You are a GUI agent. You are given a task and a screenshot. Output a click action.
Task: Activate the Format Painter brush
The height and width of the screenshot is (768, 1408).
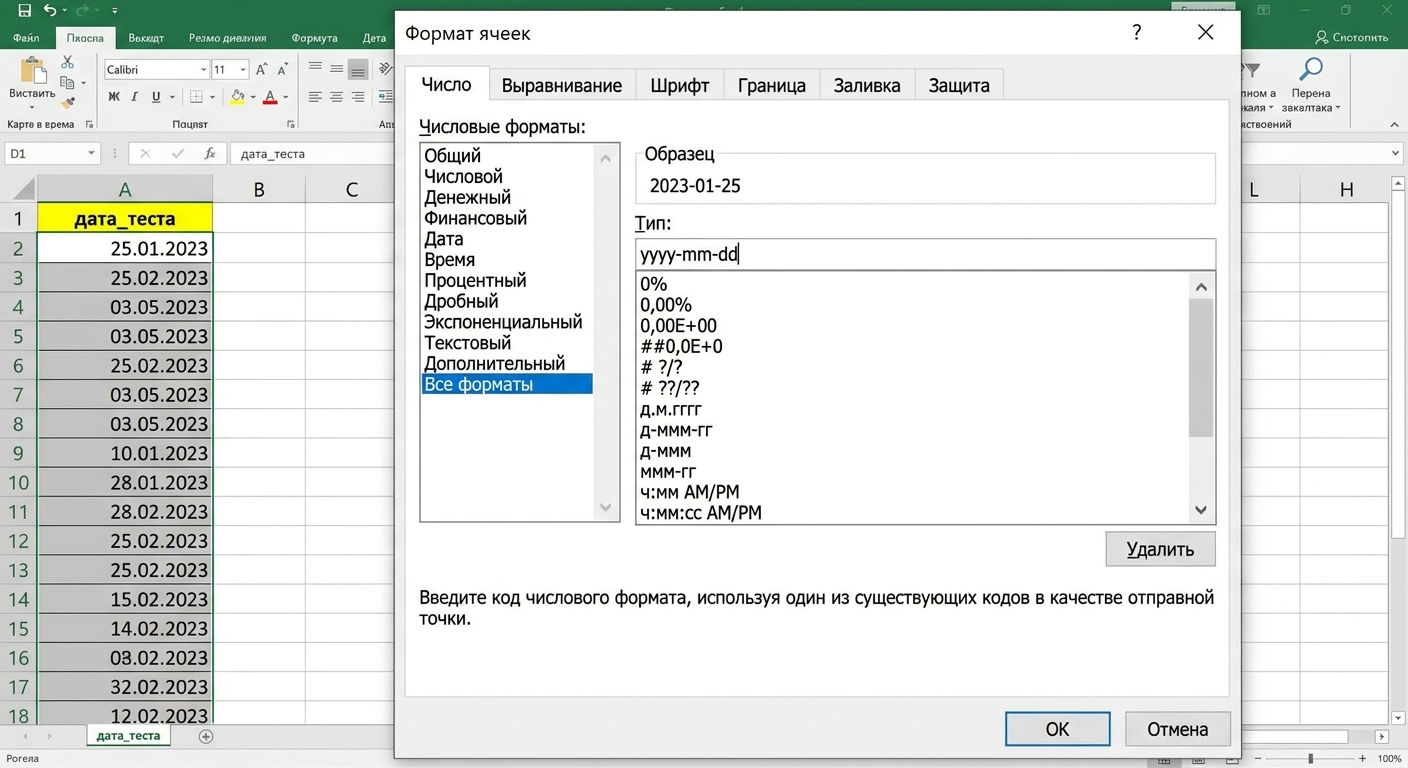(x=67, y=102)
